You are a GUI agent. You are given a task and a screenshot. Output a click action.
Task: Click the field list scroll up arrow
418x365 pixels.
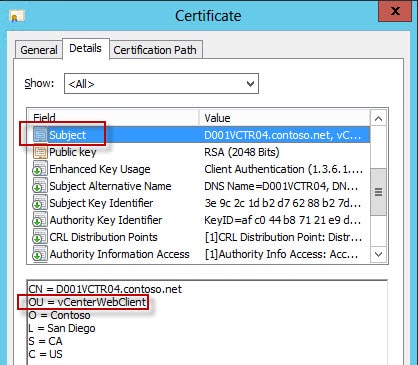click(378, 119)
